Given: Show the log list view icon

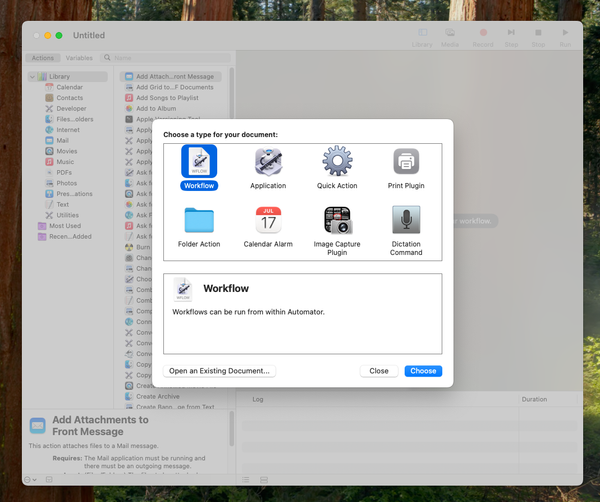Looking at the screenshot, I should click(x=246, y=480).
